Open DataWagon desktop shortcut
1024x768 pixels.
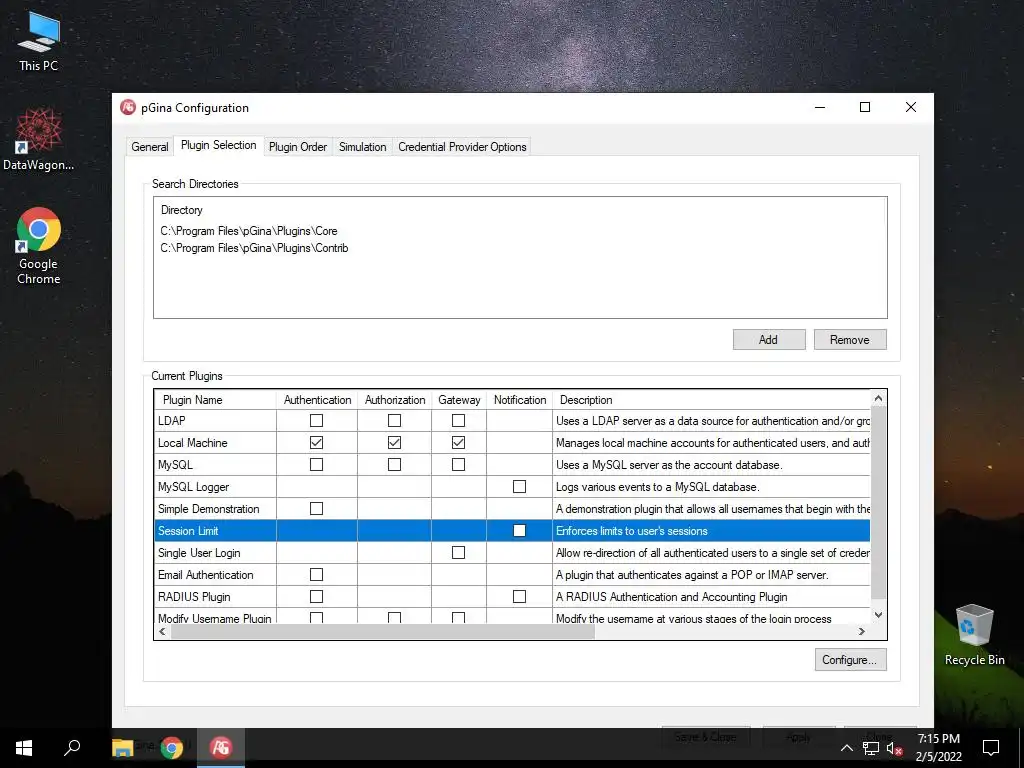39,140
